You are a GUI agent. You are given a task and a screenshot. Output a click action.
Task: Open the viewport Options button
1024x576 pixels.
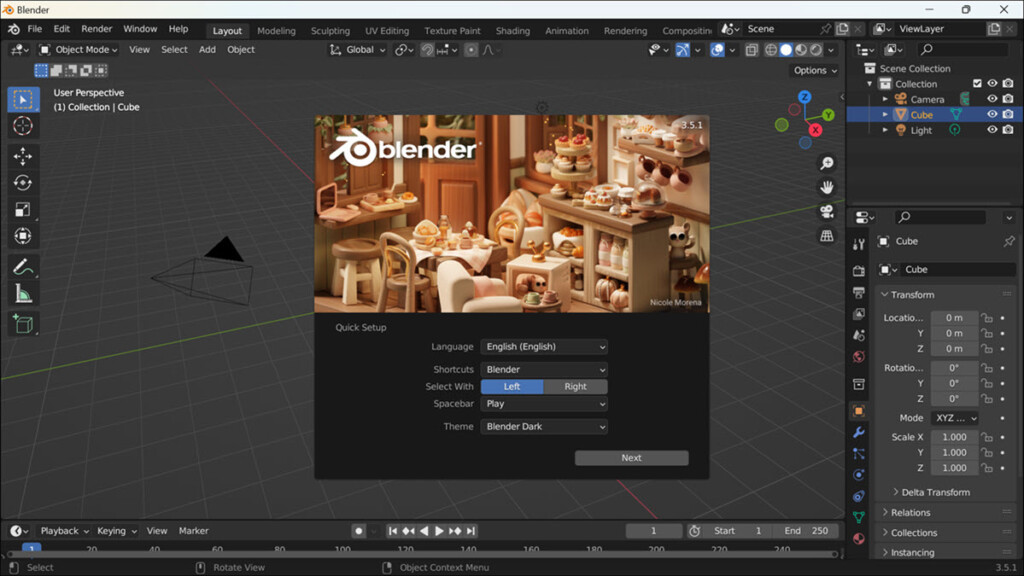pyautogui.click(x=815, y=71)
